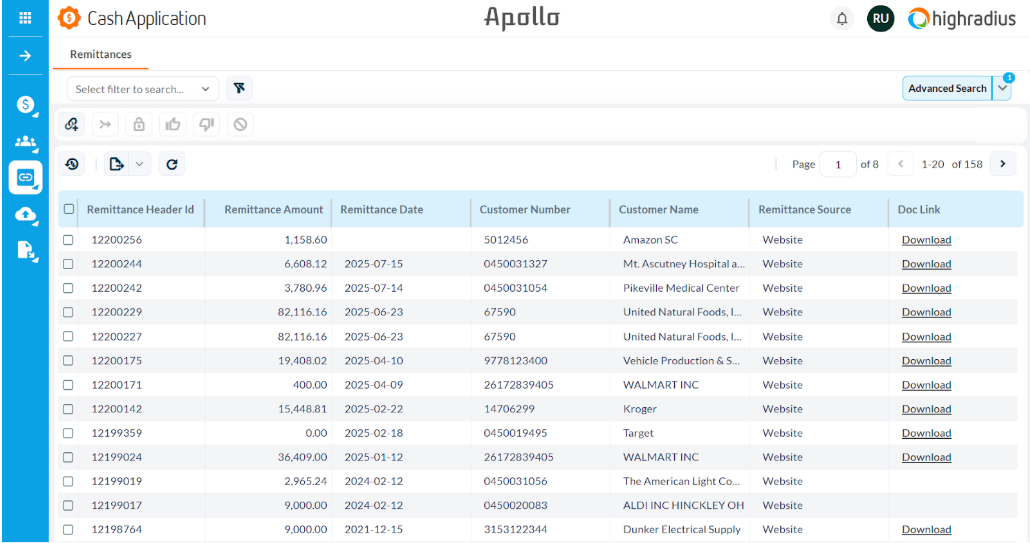This screenshot has height=543, width=1030.
Task: Click customer number 14706299 cell
Action: [509, 409]
